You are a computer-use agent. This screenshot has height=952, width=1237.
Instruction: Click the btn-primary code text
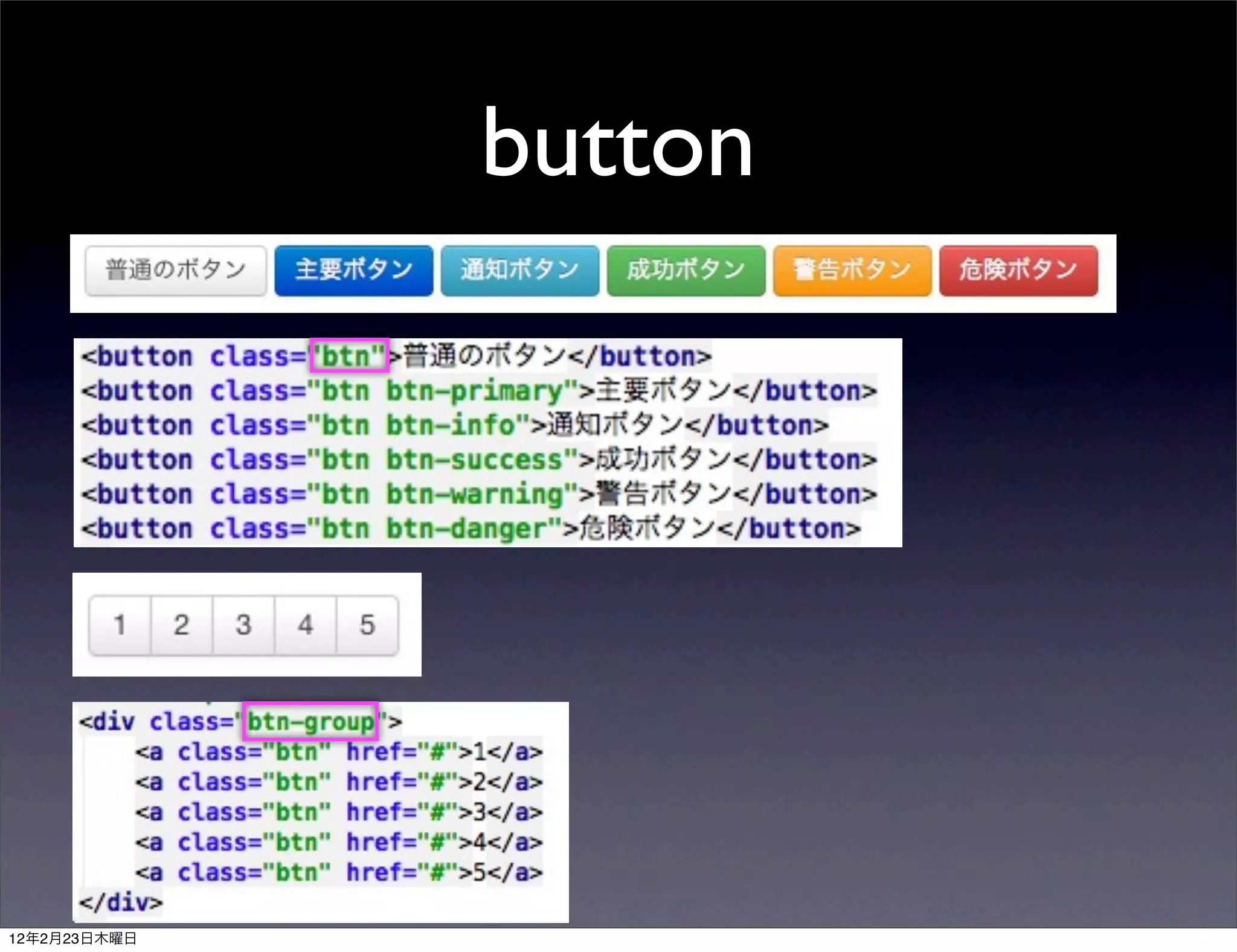click(x=475, y=391)
